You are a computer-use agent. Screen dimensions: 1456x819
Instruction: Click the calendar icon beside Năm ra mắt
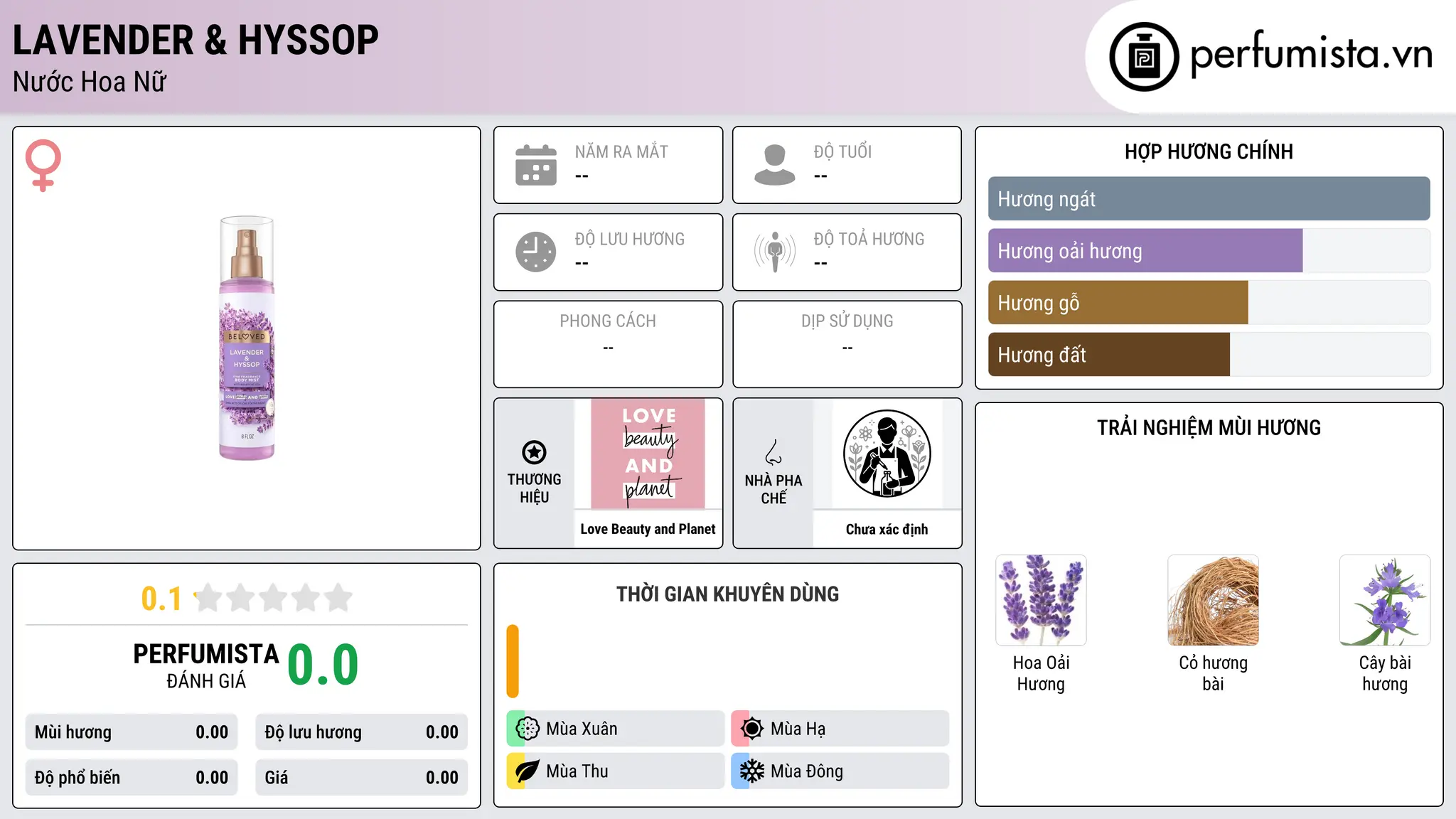536,165
